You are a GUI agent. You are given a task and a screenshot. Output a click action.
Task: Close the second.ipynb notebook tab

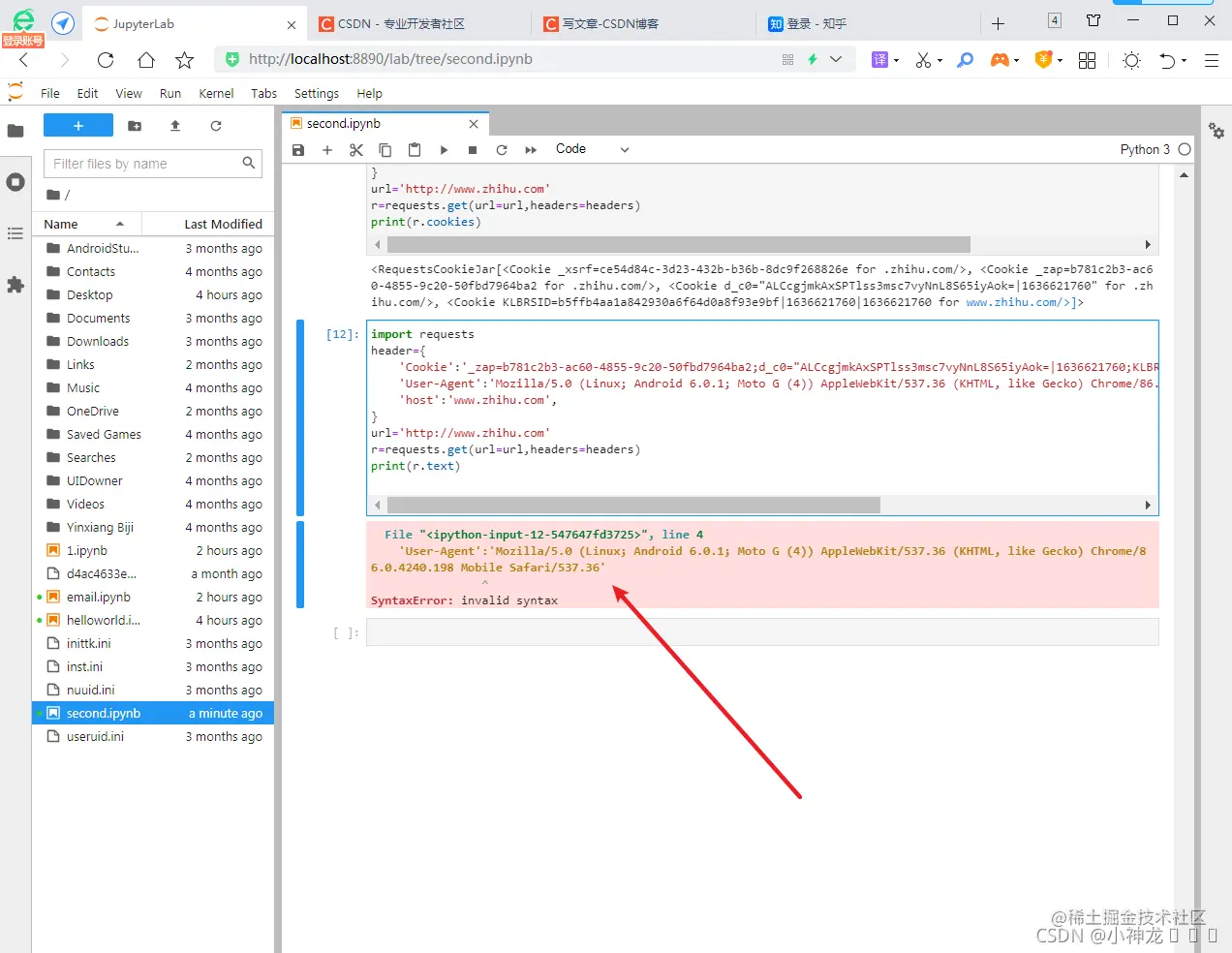tap(474, 124)
